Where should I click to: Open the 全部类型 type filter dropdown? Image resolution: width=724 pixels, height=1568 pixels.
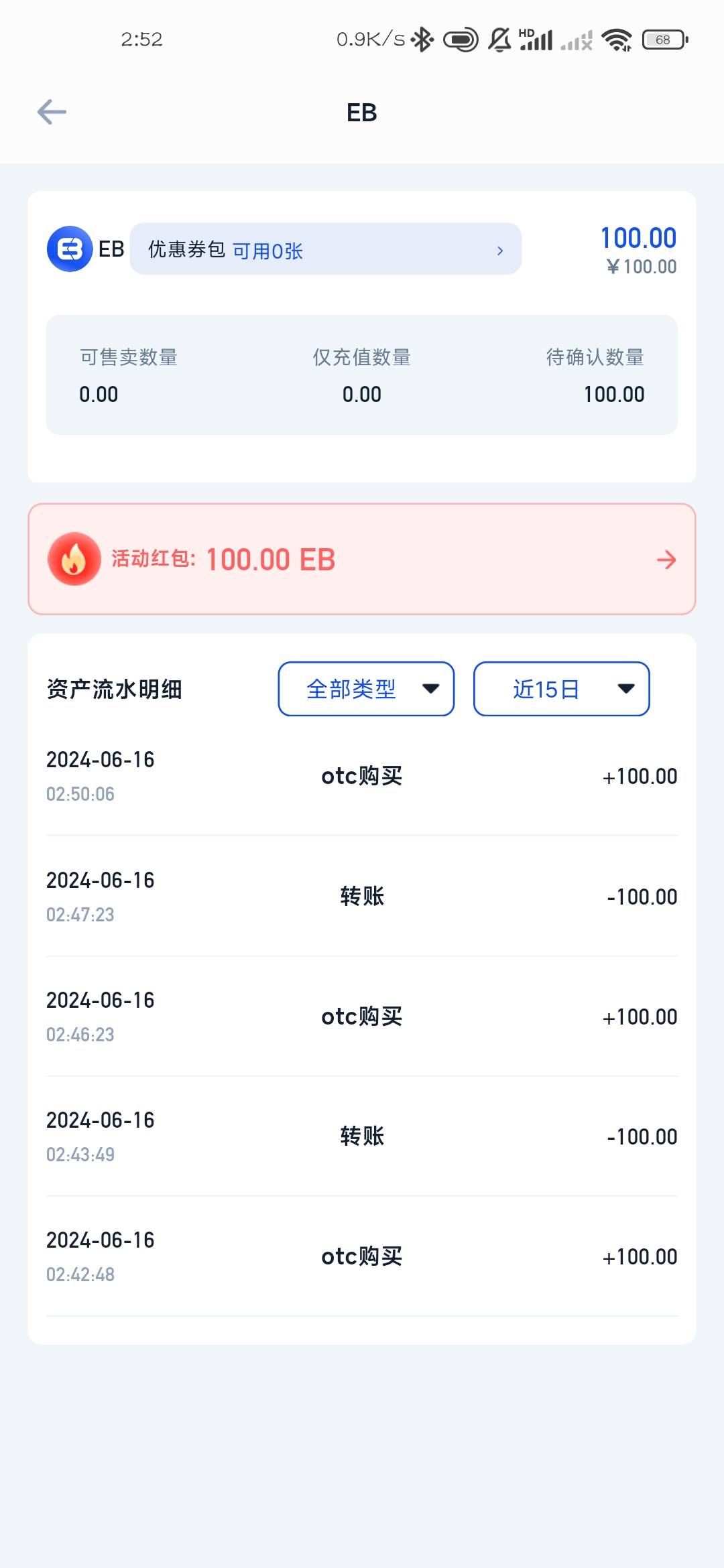366,689
